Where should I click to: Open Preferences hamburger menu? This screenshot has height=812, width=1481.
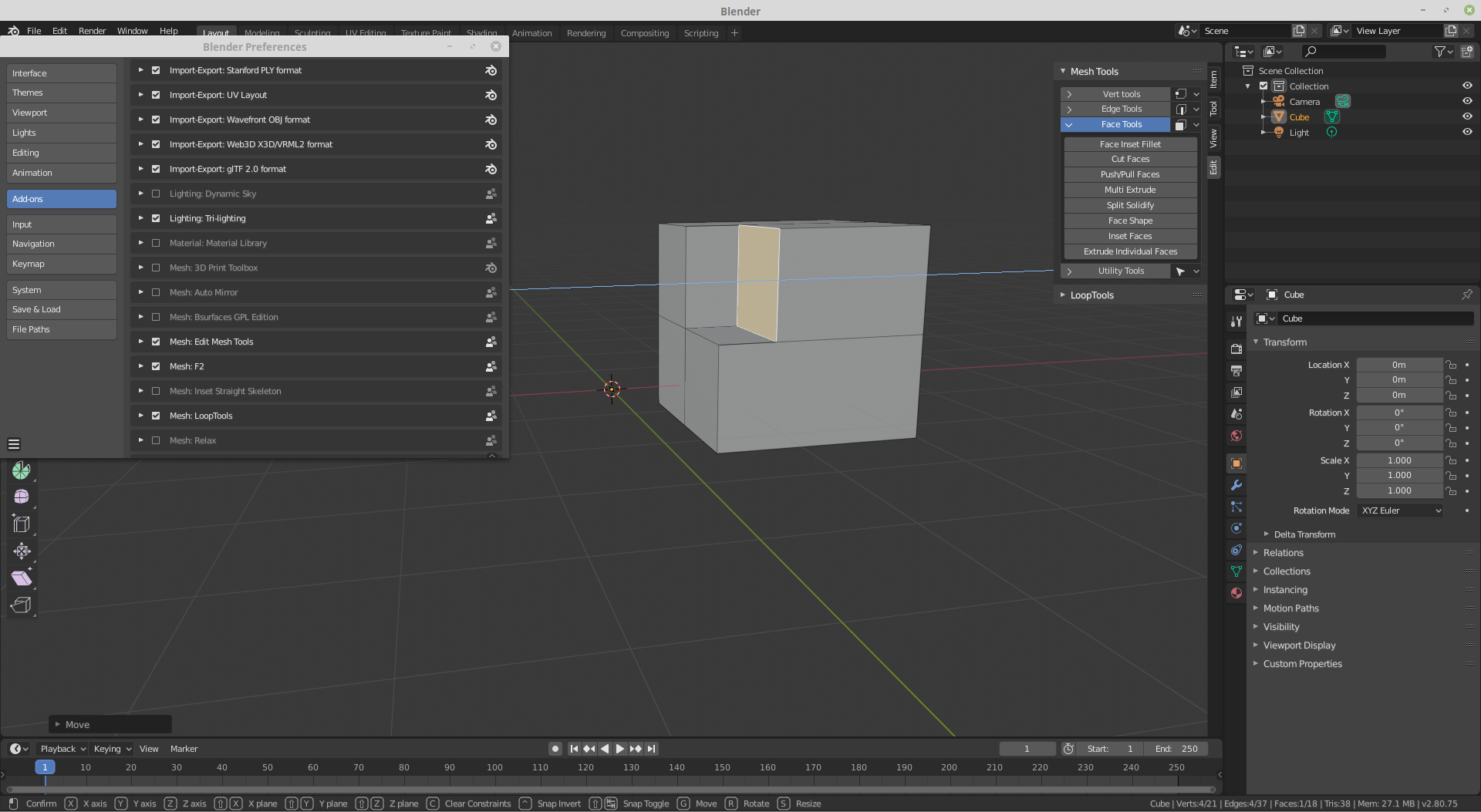(x=14, y=444)
